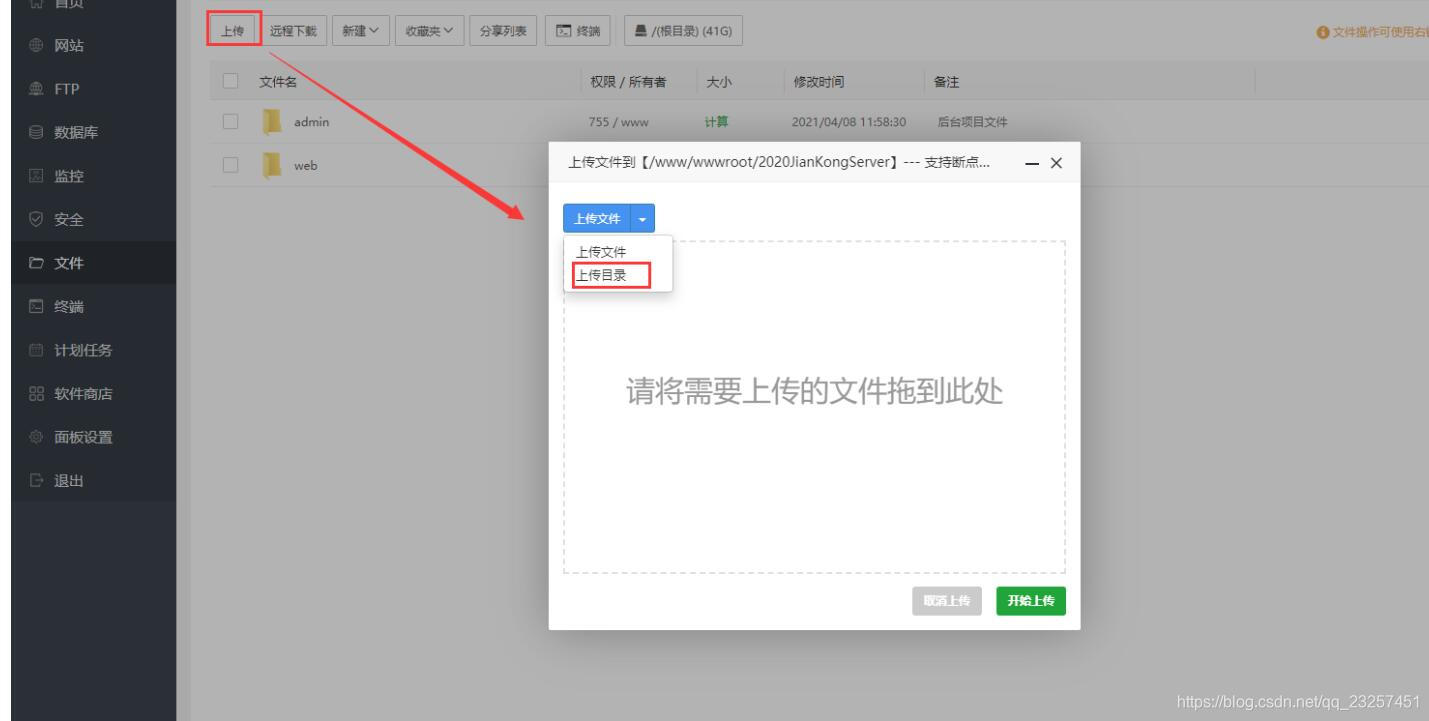Choose 上传文件 from the dropdown list
Image resolution: width=1429 pixels, height=721 pixels.
point(602,252)
